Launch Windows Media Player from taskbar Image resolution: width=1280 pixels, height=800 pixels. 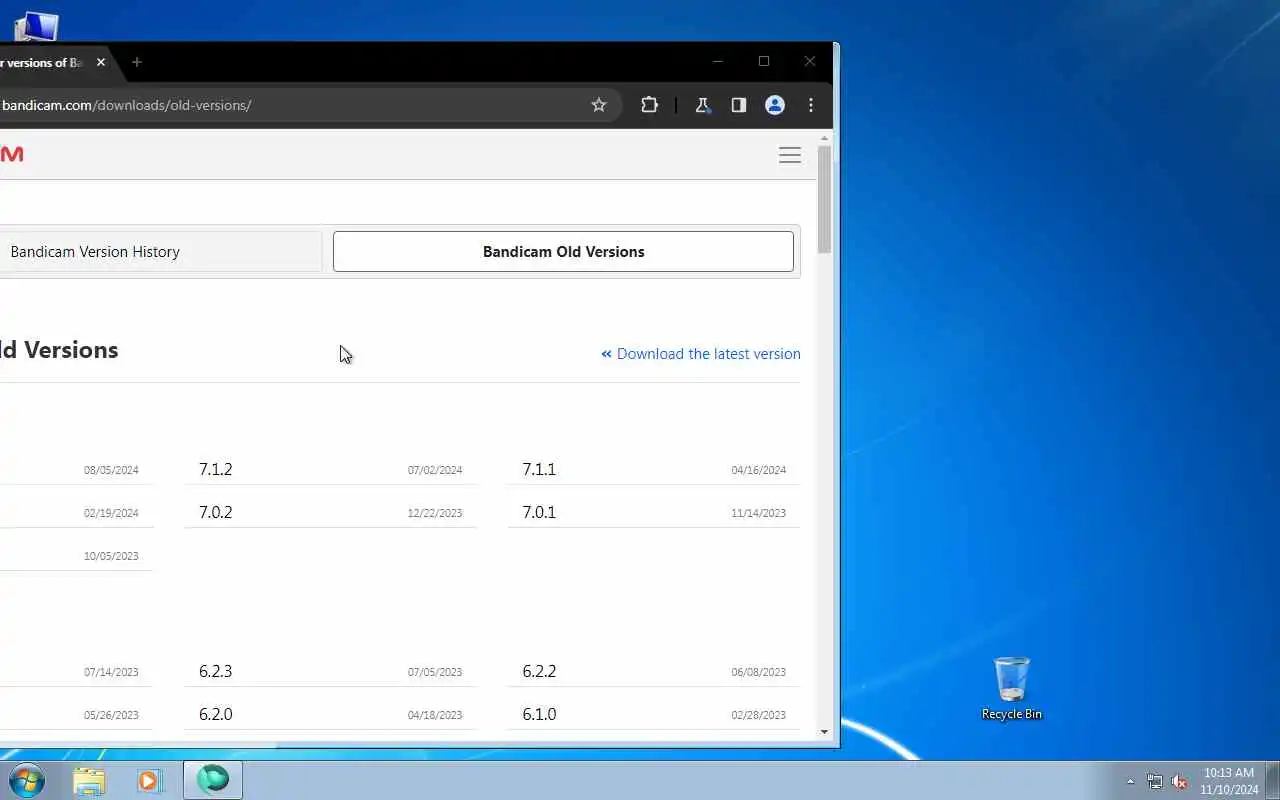(150, 780)
